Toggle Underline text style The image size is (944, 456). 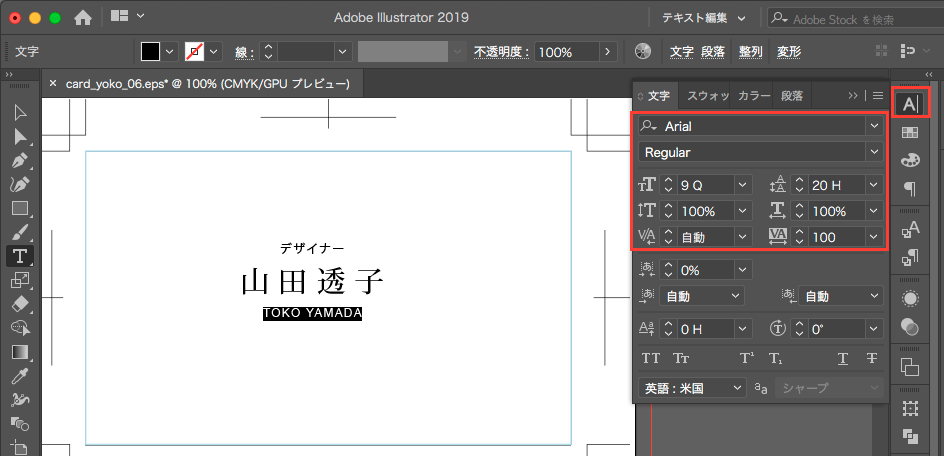point(842,358)
